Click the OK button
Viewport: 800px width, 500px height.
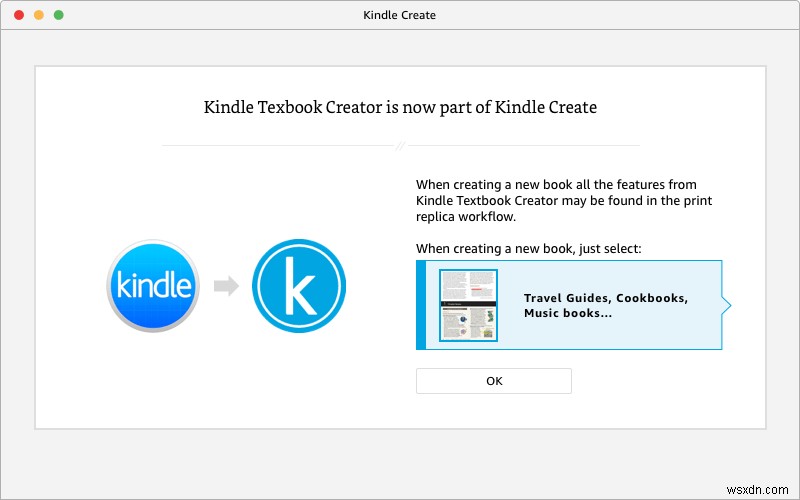(x=493, y=381)
